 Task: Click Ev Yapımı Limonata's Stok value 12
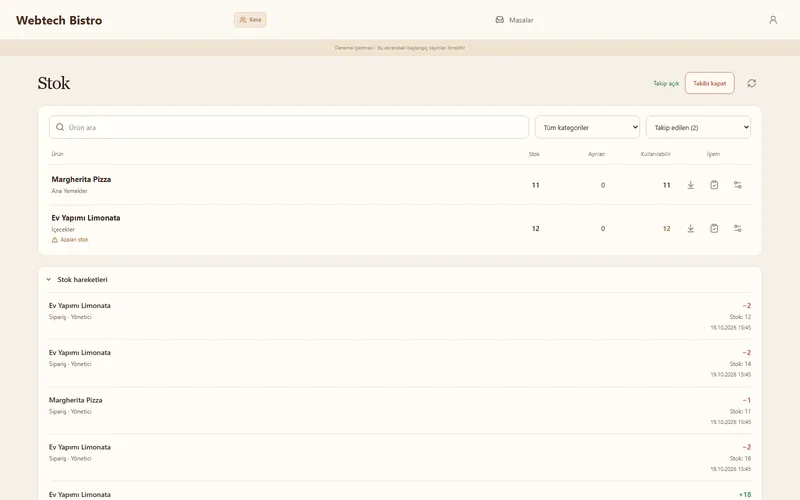535,229
